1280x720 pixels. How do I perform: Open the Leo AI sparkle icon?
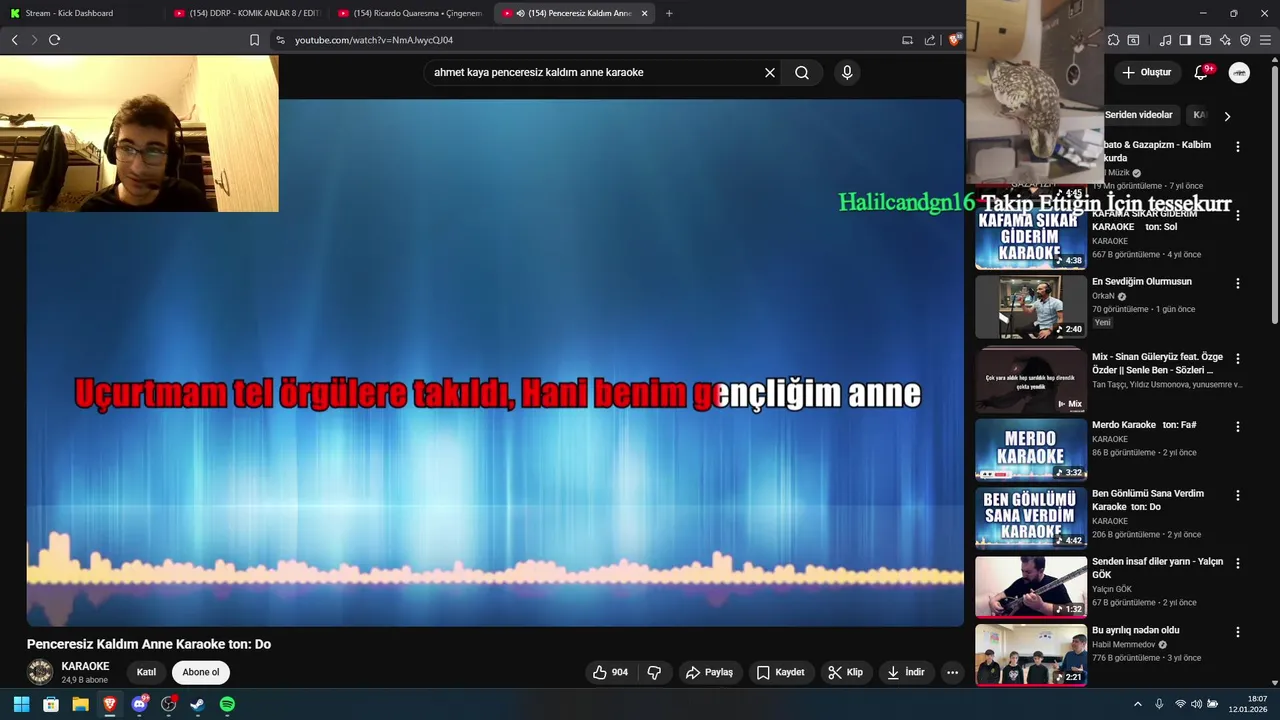point(1225,40)
